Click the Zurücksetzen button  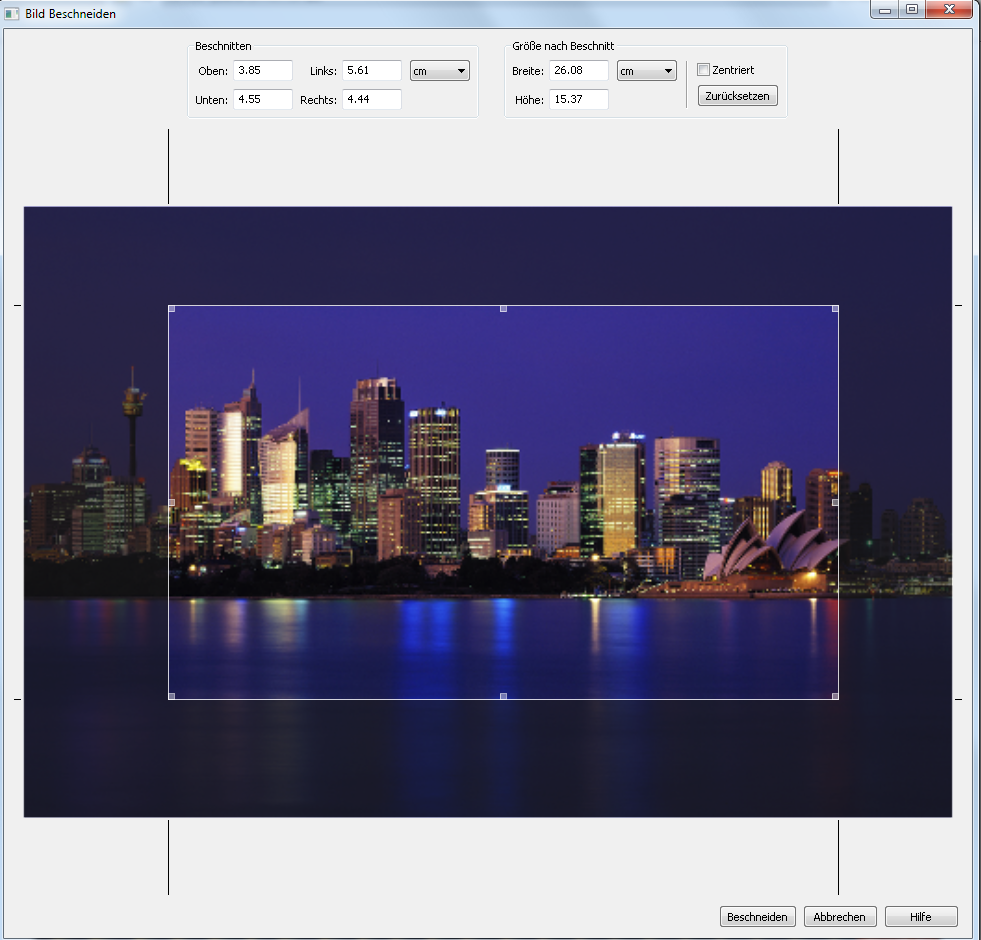(738, 96)
